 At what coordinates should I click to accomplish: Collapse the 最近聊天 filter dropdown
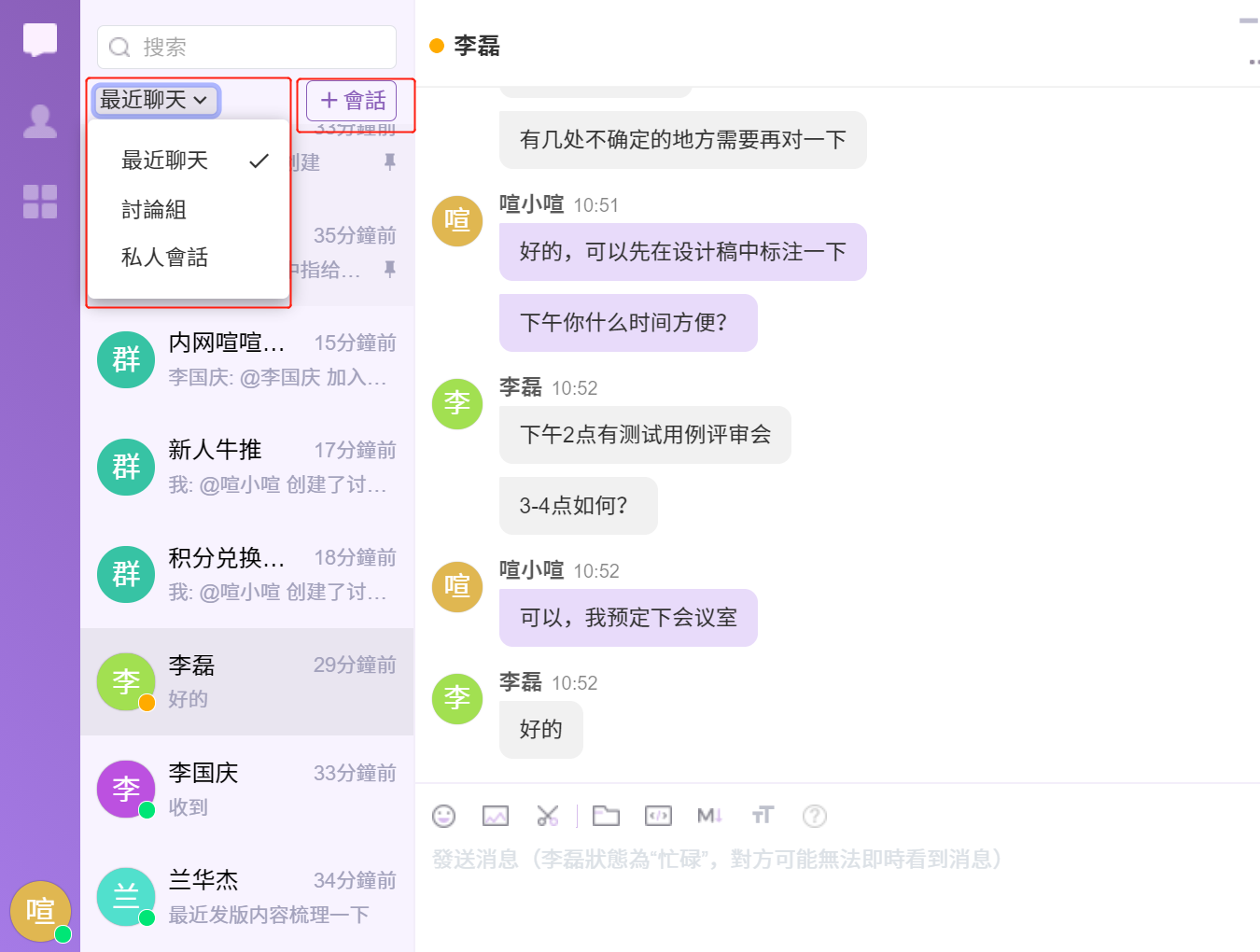[155, 100]
